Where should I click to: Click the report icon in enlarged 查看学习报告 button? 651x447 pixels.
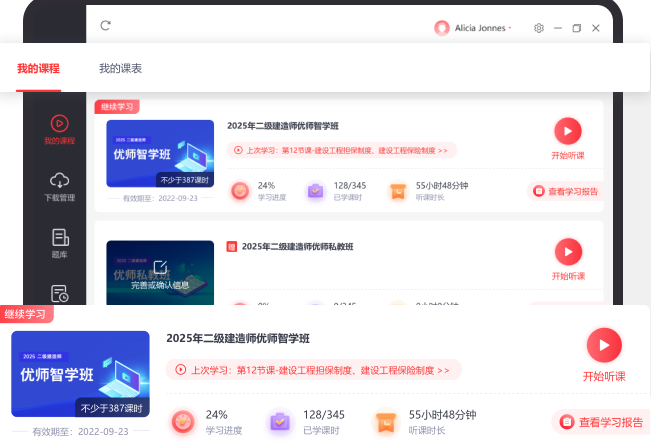point(567,422)
